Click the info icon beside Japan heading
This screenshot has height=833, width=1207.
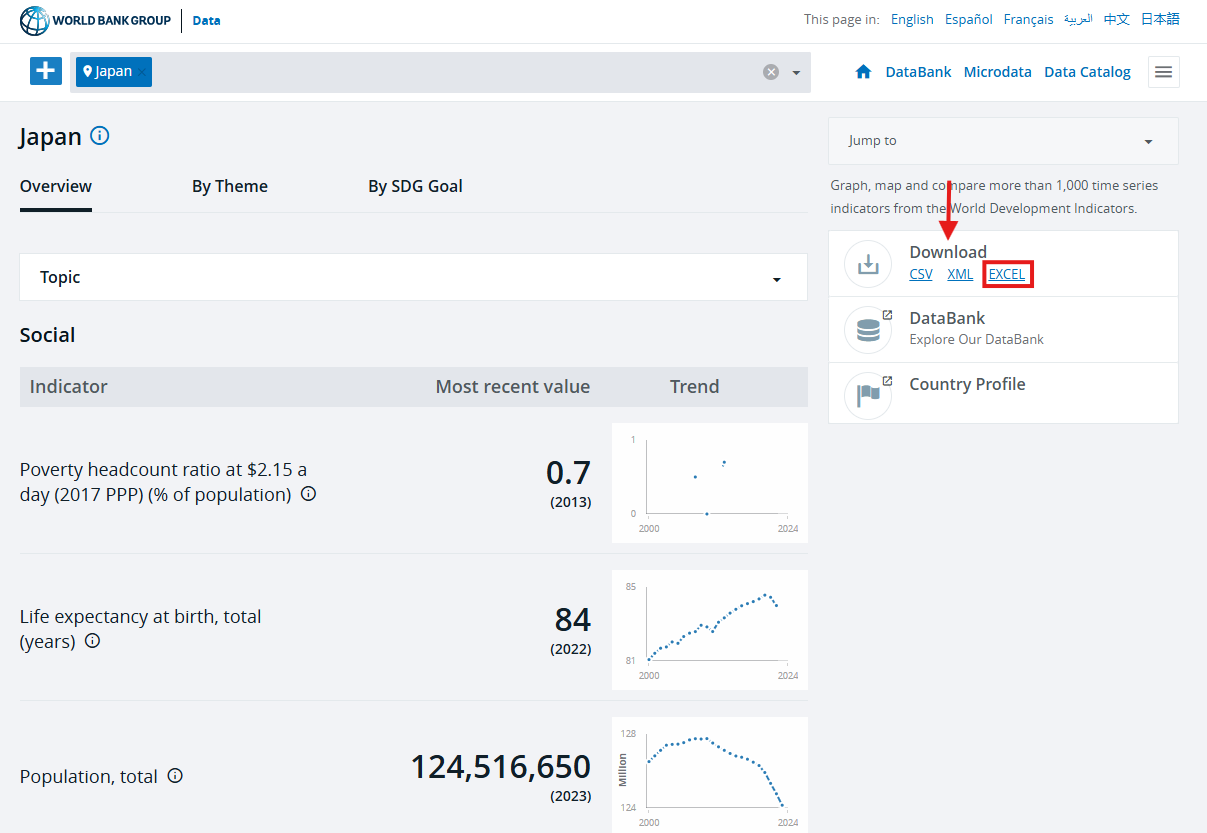tap(99, 135)
